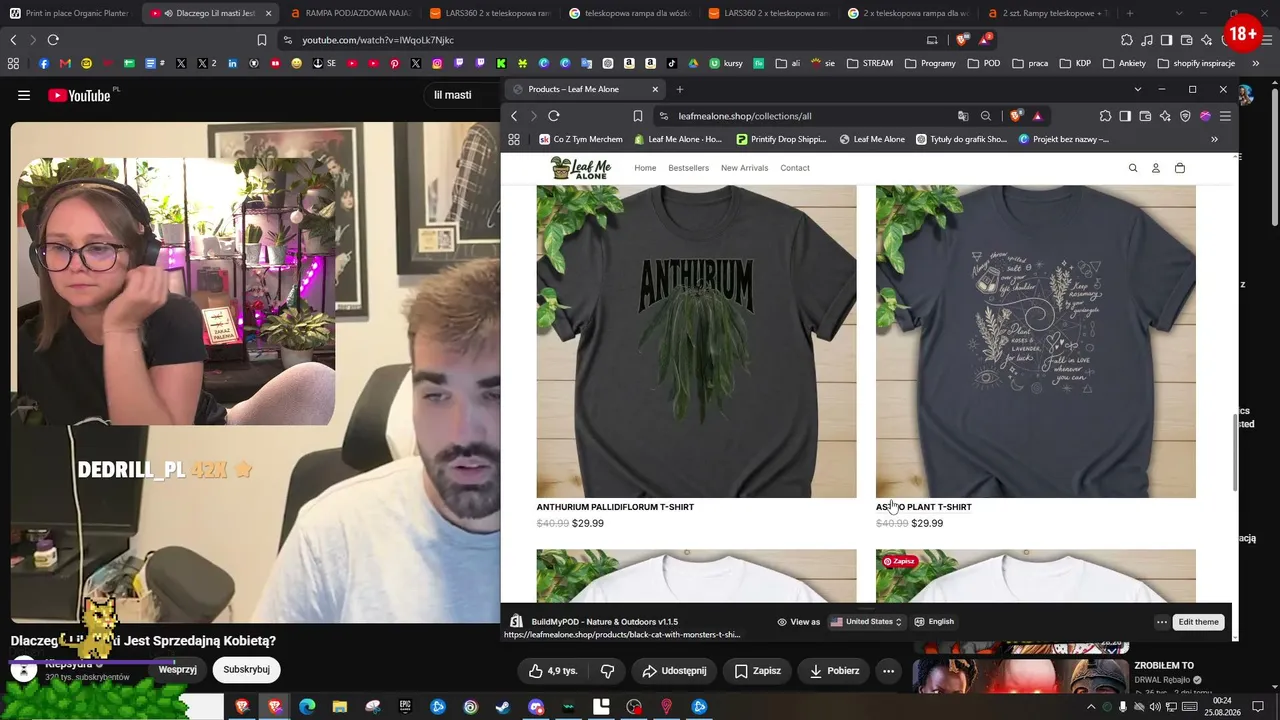Viewport: 1280px width, 720px height.
Task: Switch to '2 szt. Rampy teleskopowe' tab
Action: coord(1048,13)
